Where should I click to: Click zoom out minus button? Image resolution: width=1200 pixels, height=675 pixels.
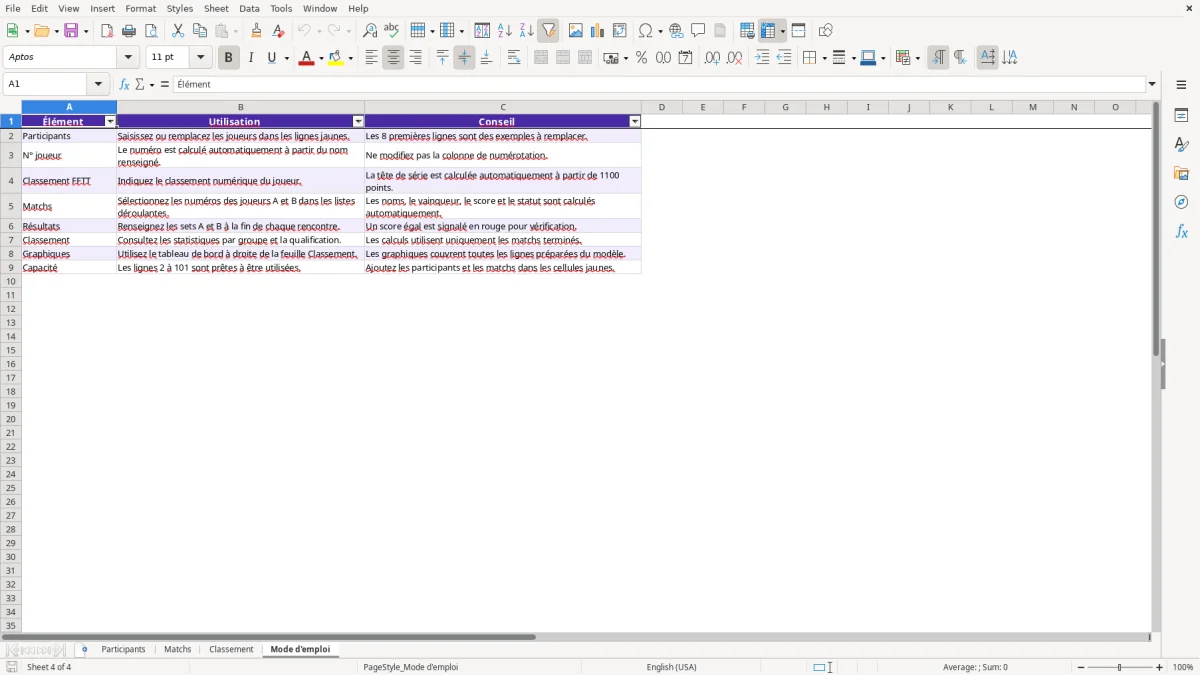pos(1081,667)
